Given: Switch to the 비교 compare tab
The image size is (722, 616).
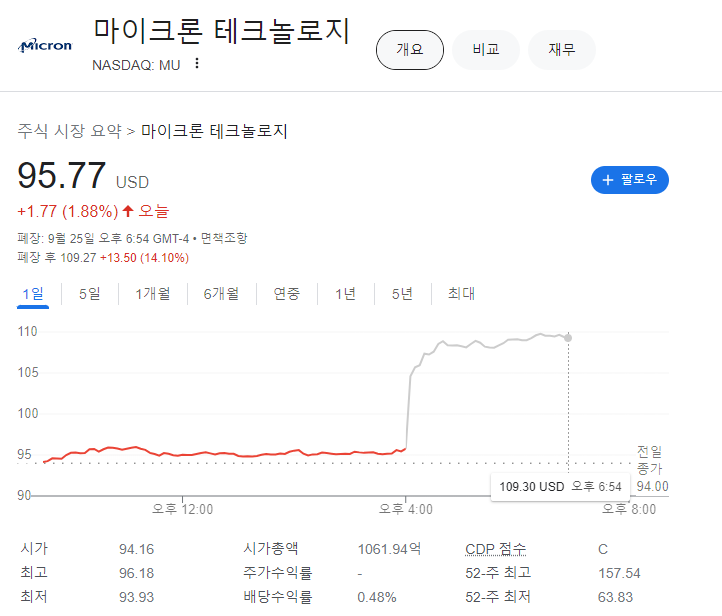Looking at the screenshot, I should pyautogui.click(x=486, y=50).
